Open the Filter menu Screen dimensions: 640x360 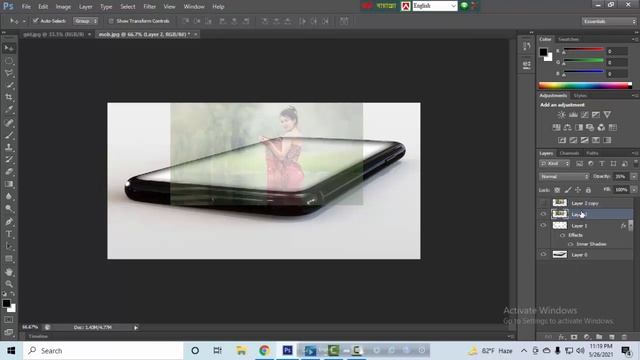pos(149,7)
